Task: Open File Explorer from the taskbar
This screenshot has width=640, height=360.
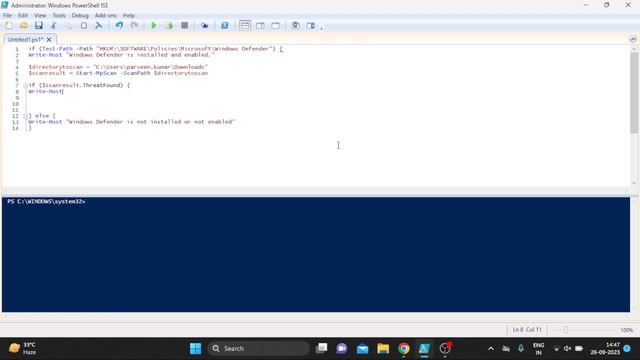Action: 383,349
